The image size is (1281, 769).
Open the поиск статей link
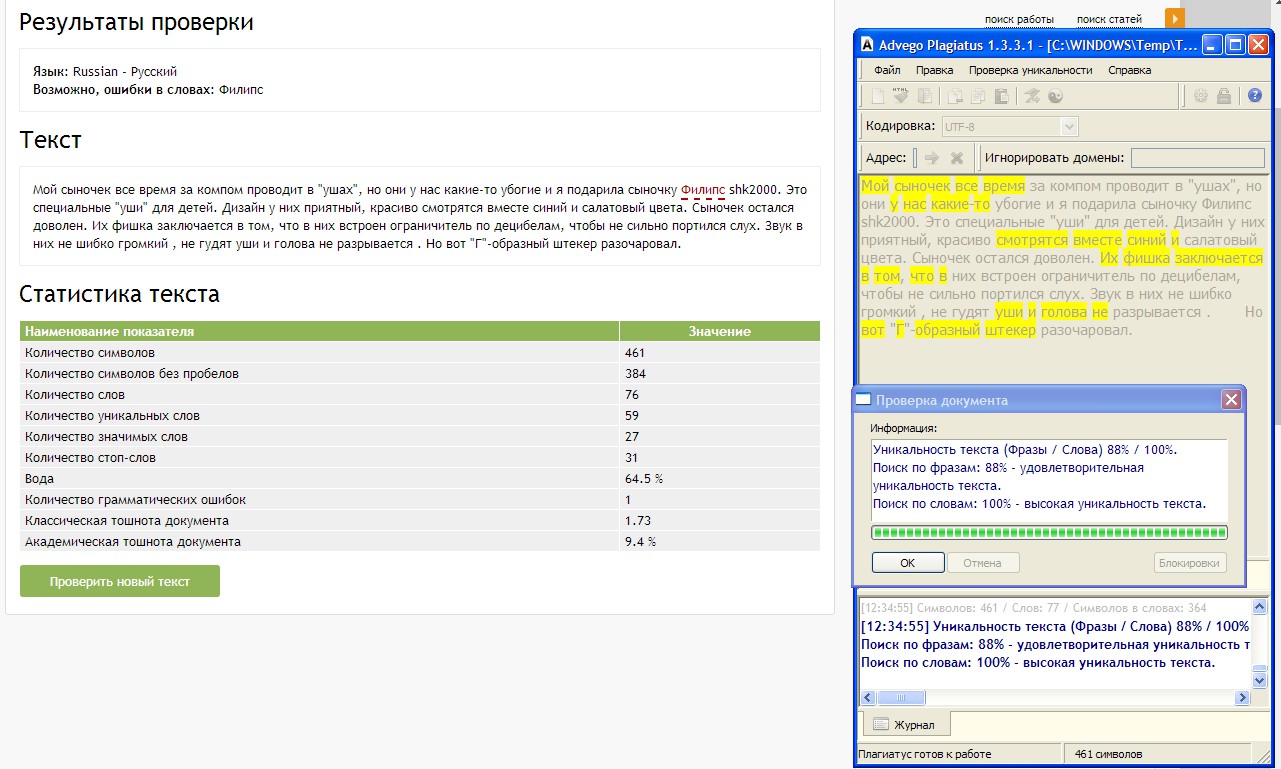tap(1109, 19)
